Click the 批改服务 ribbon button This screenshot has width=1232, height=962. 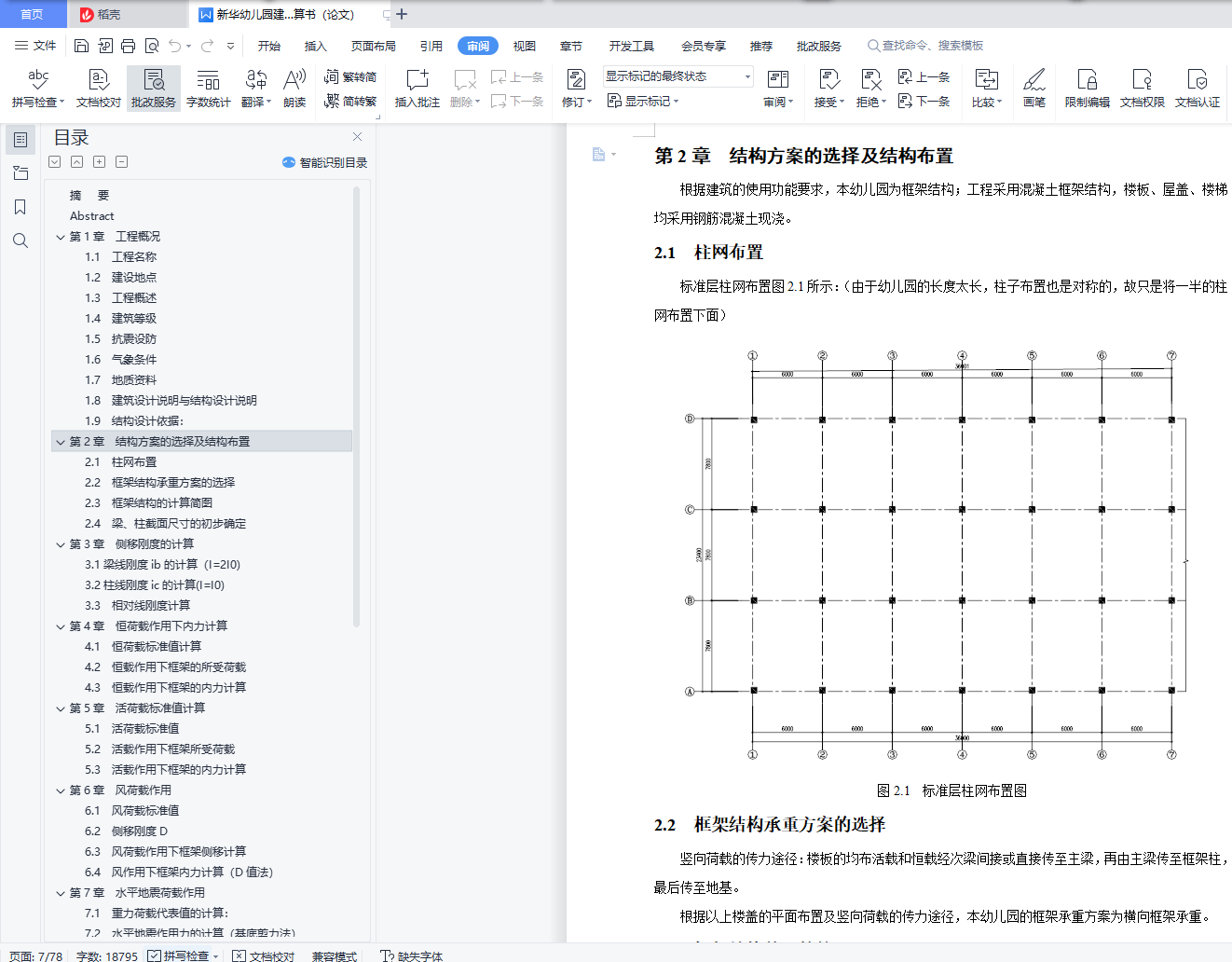(x=154, y=89)
